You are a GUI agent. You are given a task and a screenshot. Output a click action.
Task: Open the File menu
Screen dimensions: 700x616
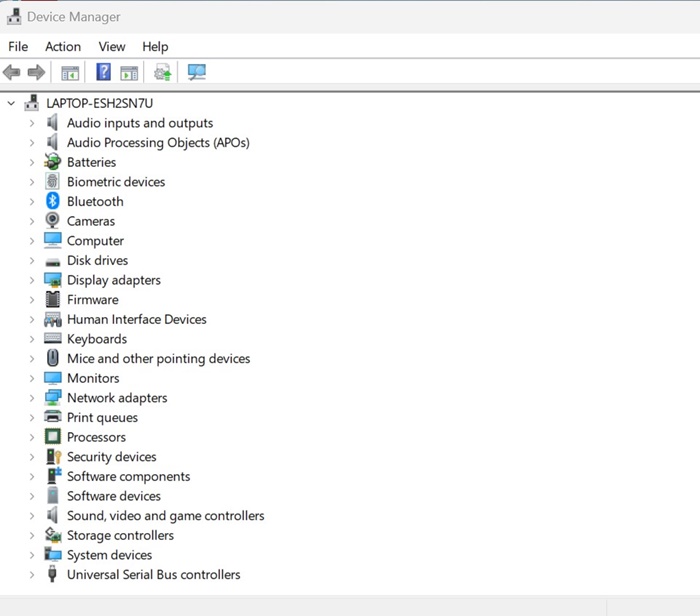coord(18,47)
